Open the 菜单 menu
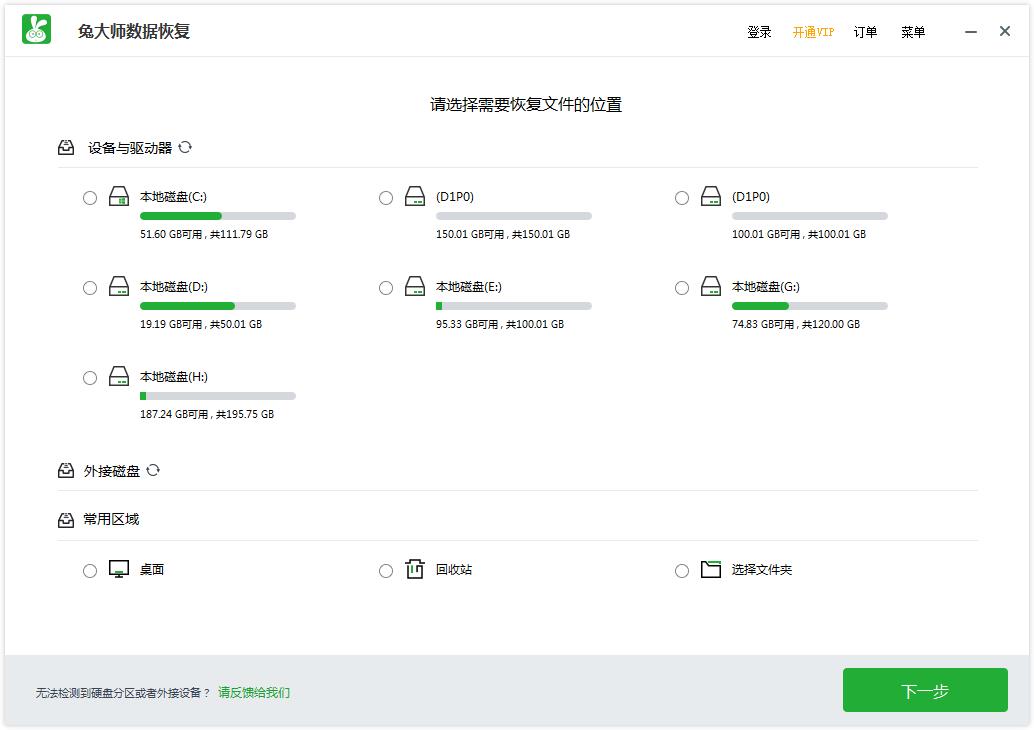The height and width of the screenshot is (730, 1034). click(x=912, y=31)
